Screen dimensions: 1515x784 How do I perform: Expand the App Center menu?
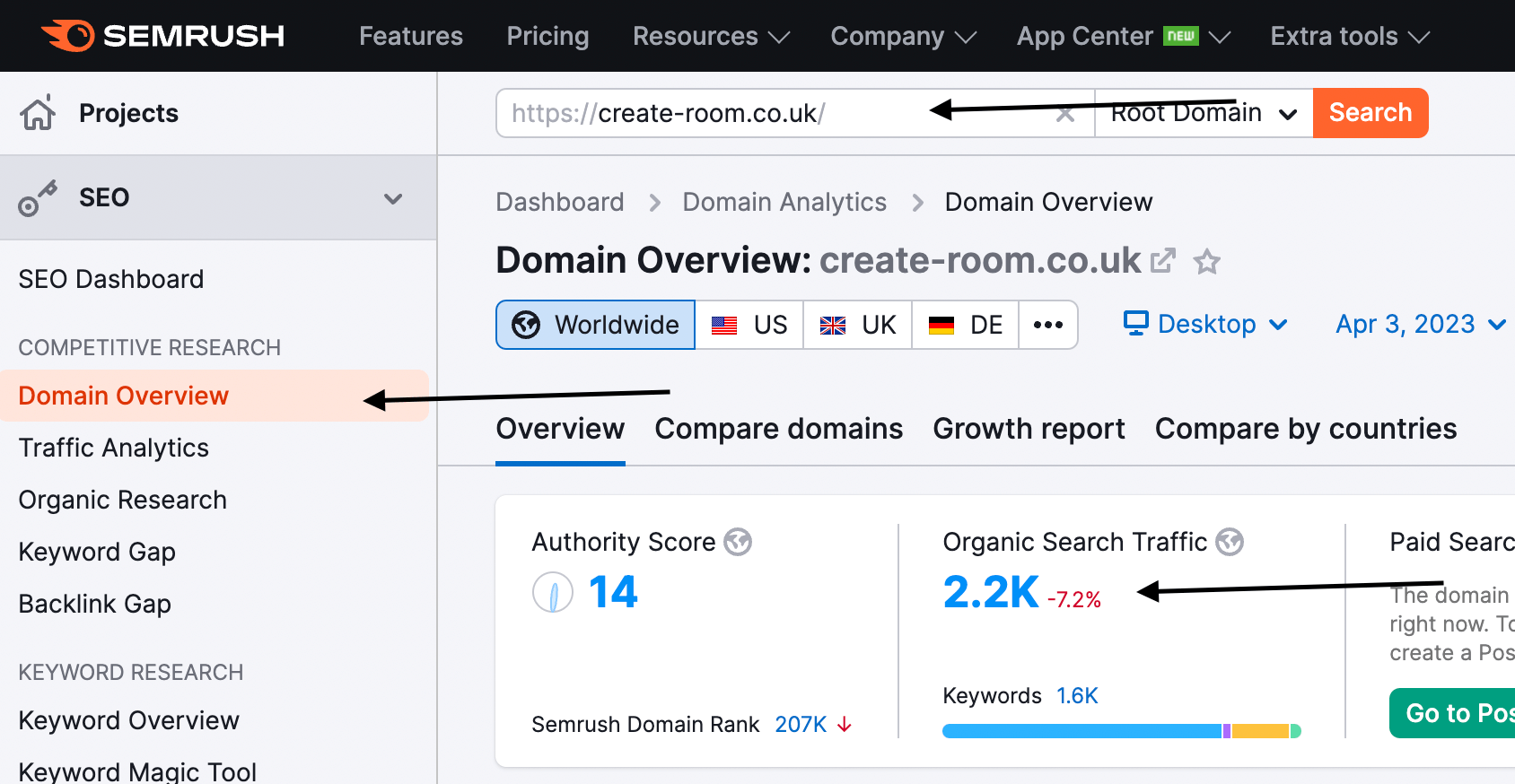(1123, 36)
